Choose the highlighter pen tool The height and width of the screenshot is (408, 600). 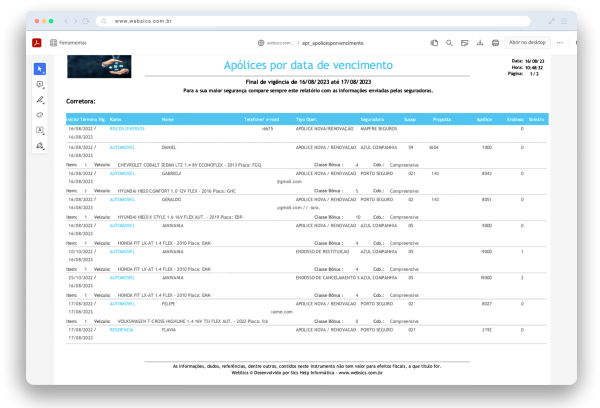[40, 100]
